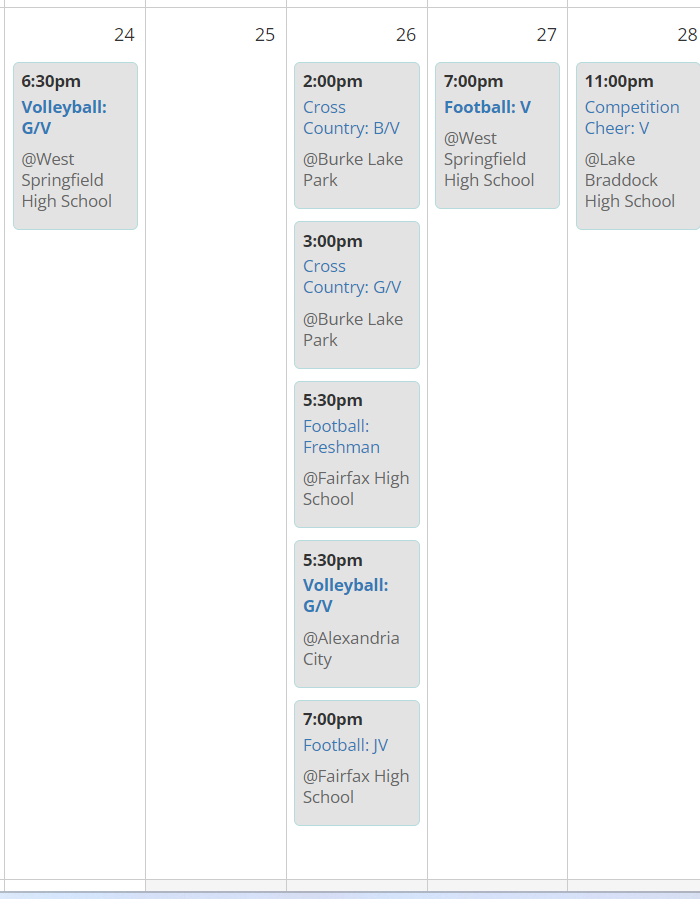Screen dimensions: 700x899
Task: Open Cross Country: G/V event link
Action: coord(351,276)
